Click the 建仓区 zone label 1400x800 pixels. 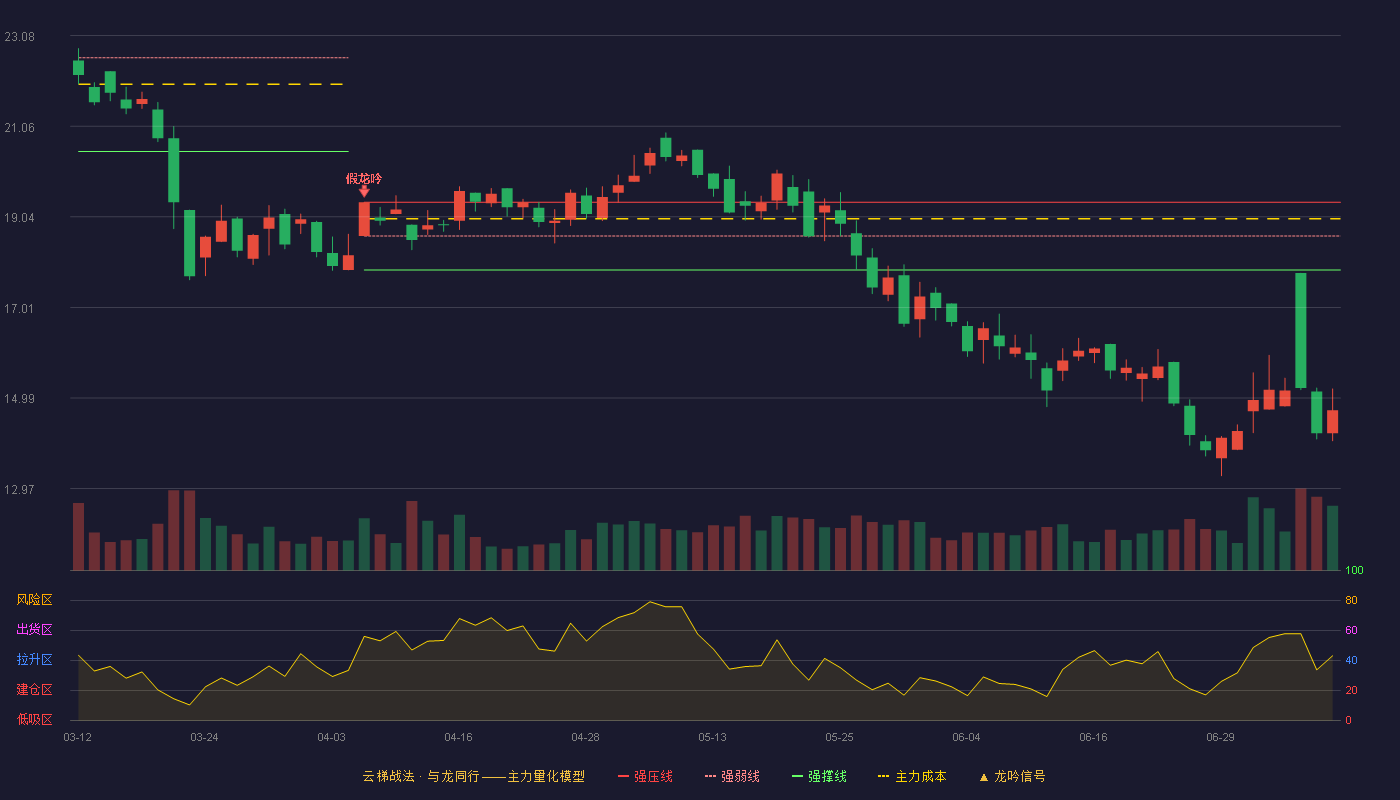tap(34, 690)
